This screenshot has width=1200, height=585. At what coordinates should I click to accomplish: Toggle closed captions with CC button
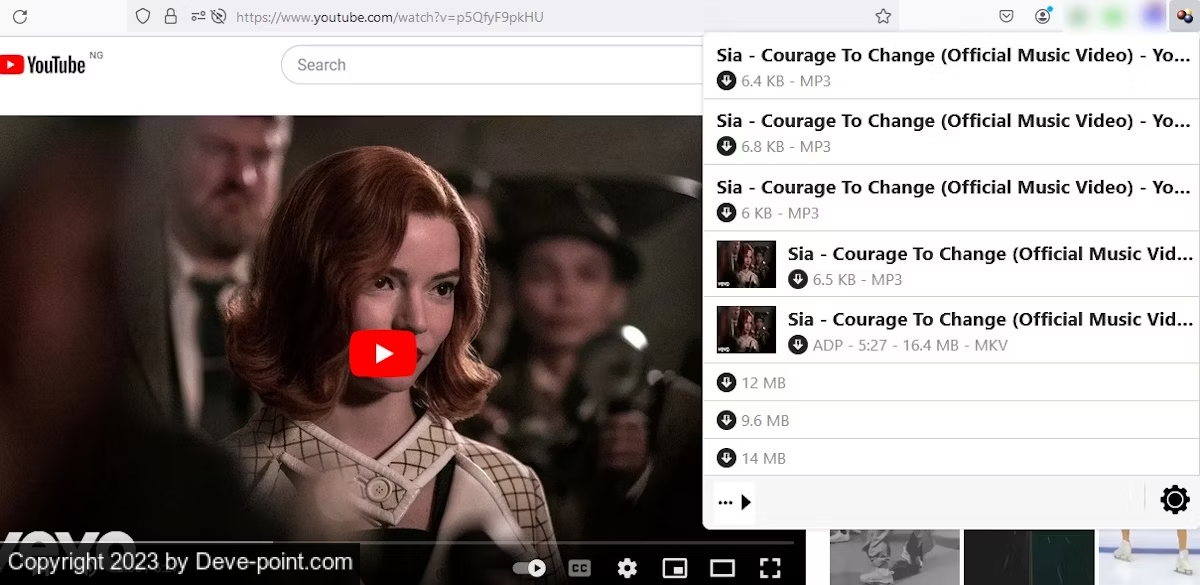(579, 568)
